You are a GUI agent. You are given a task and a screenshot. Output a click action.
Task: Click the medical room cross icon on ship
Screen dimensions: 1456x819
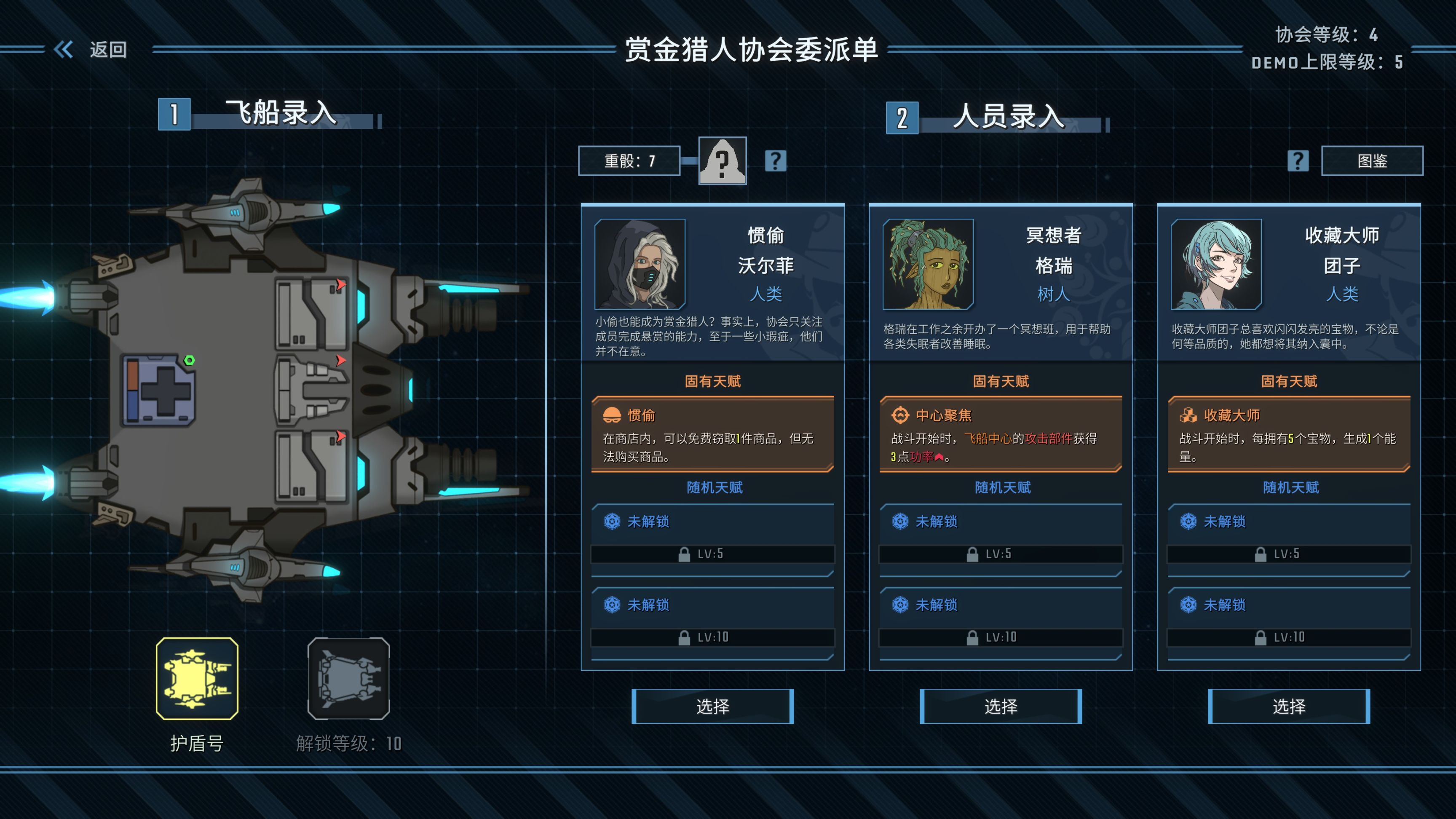159,390
